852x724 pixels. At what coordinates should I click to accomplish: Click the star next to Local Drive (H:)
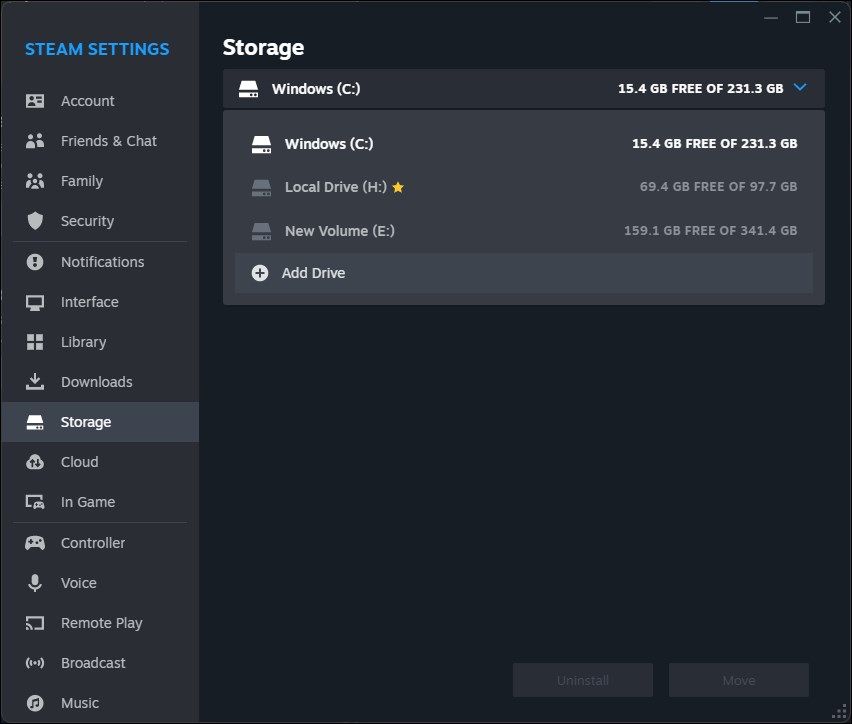(x=397, y=186)
